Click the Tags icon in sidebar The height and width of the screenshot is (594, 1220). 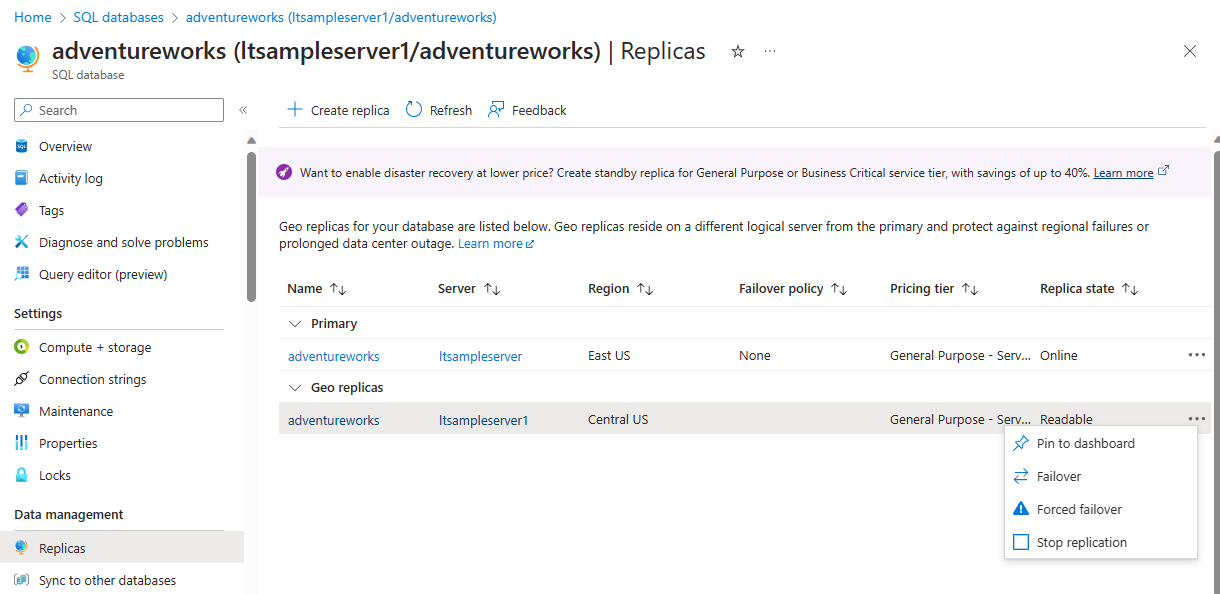22,210
